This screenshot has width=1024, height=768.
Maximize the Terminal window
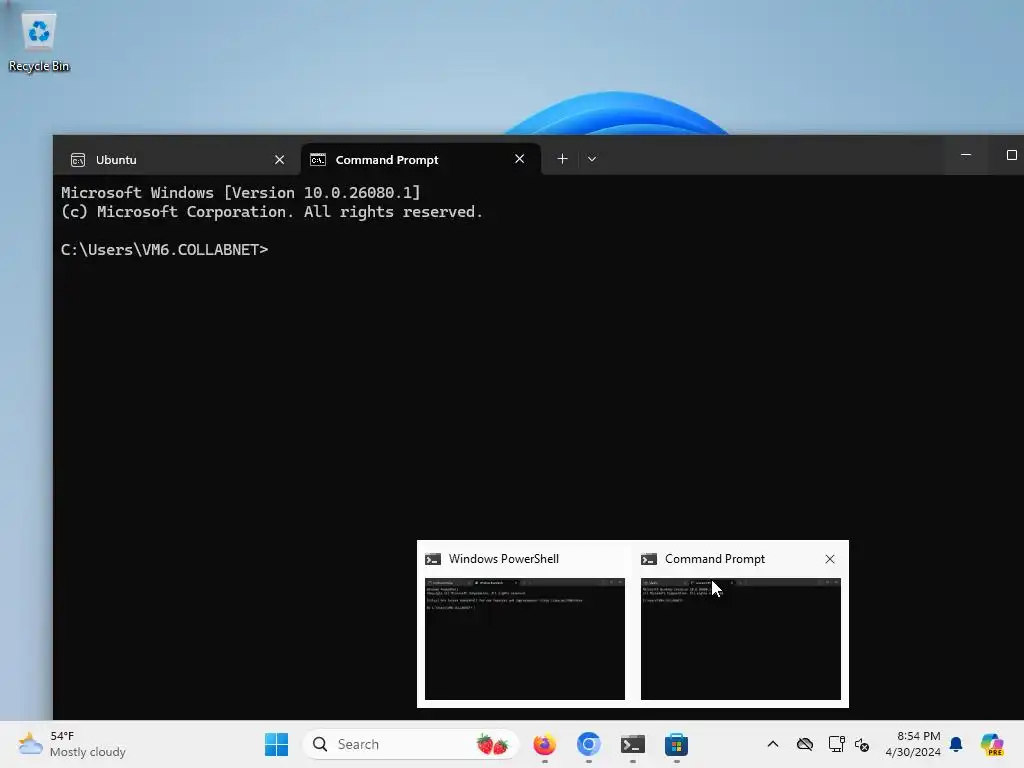tap(1011, 155)
